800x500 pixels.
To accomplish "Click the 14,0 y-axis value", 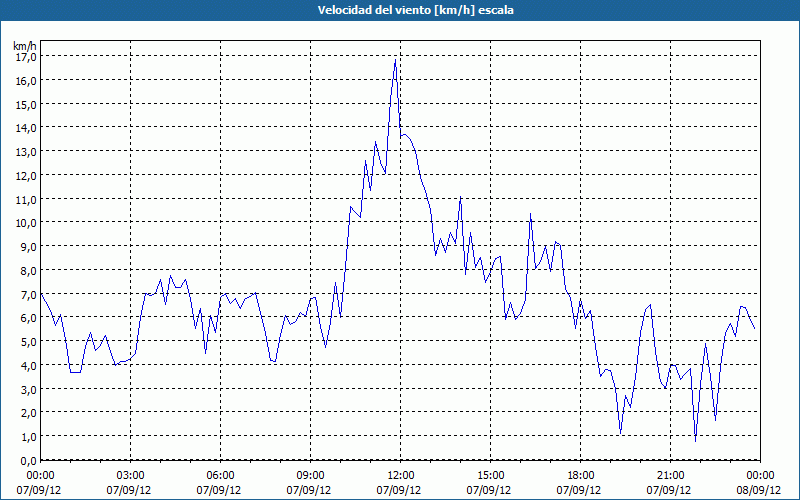I will (x=26, y=128).
